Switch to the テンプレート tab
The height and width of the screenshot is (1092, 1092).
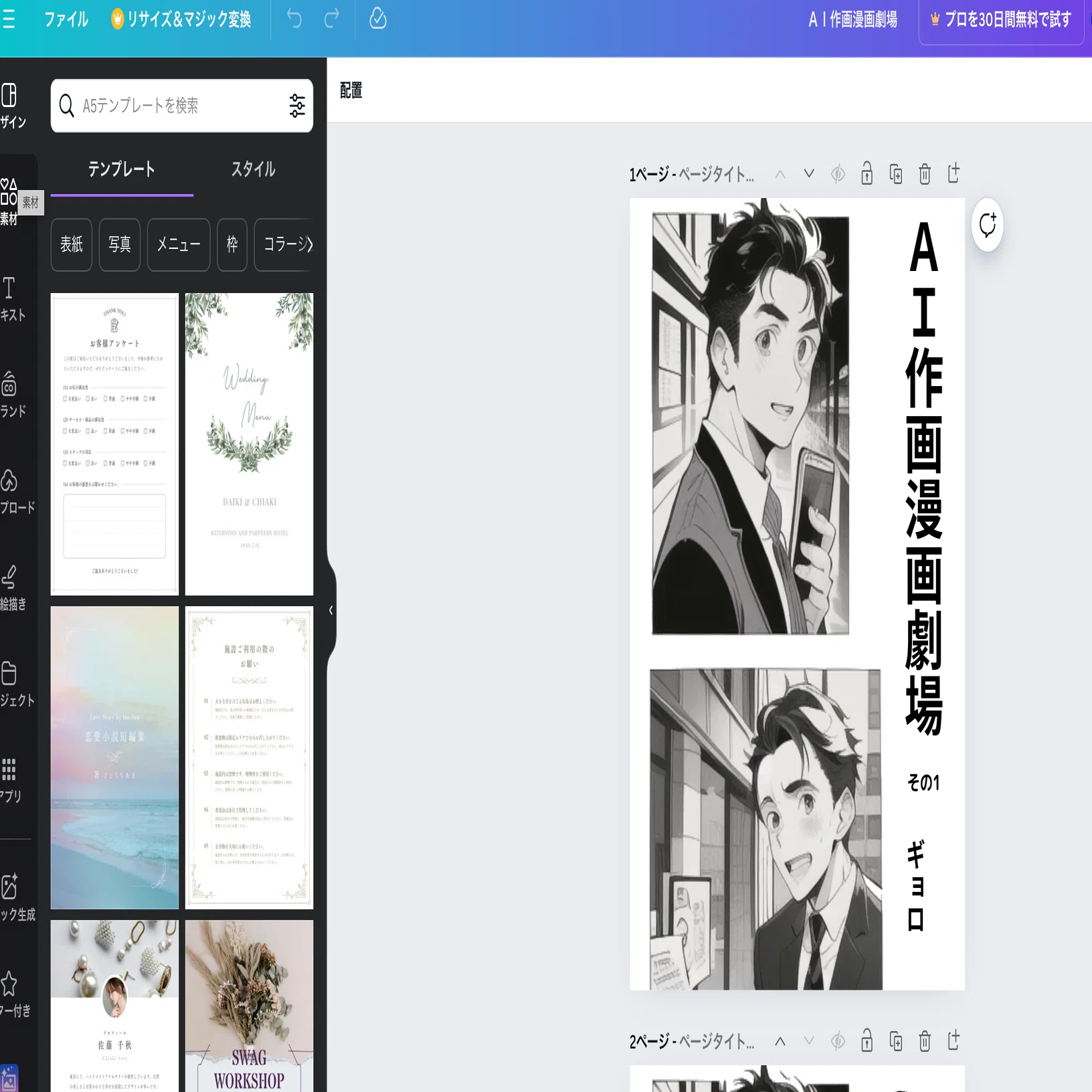122,169
